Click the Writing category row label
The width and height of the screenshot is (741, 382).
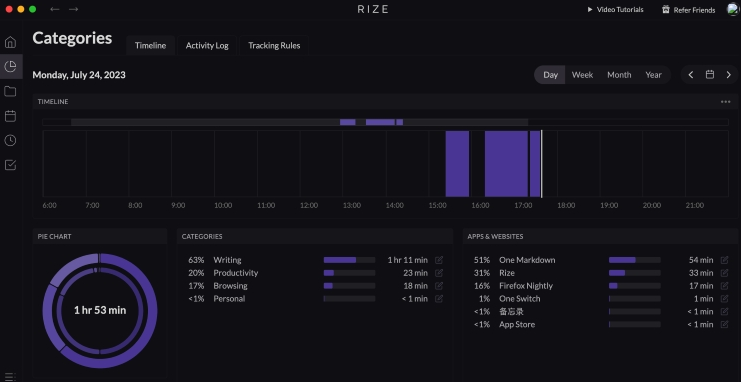[227, 260]
